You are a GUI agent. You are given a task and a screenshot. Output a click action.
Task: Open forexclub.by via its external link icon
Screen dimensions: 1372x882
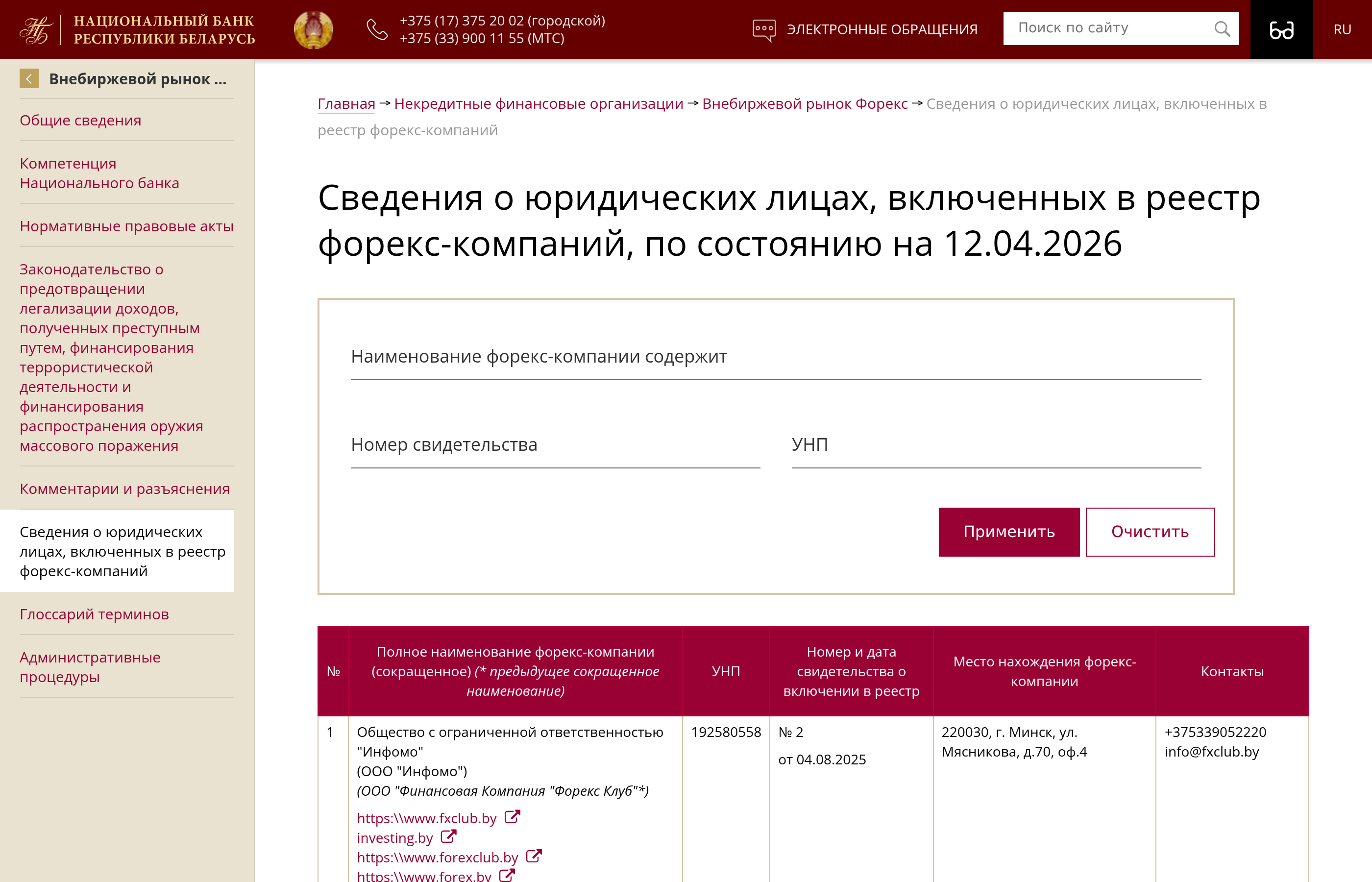click(x=535, y=856)
